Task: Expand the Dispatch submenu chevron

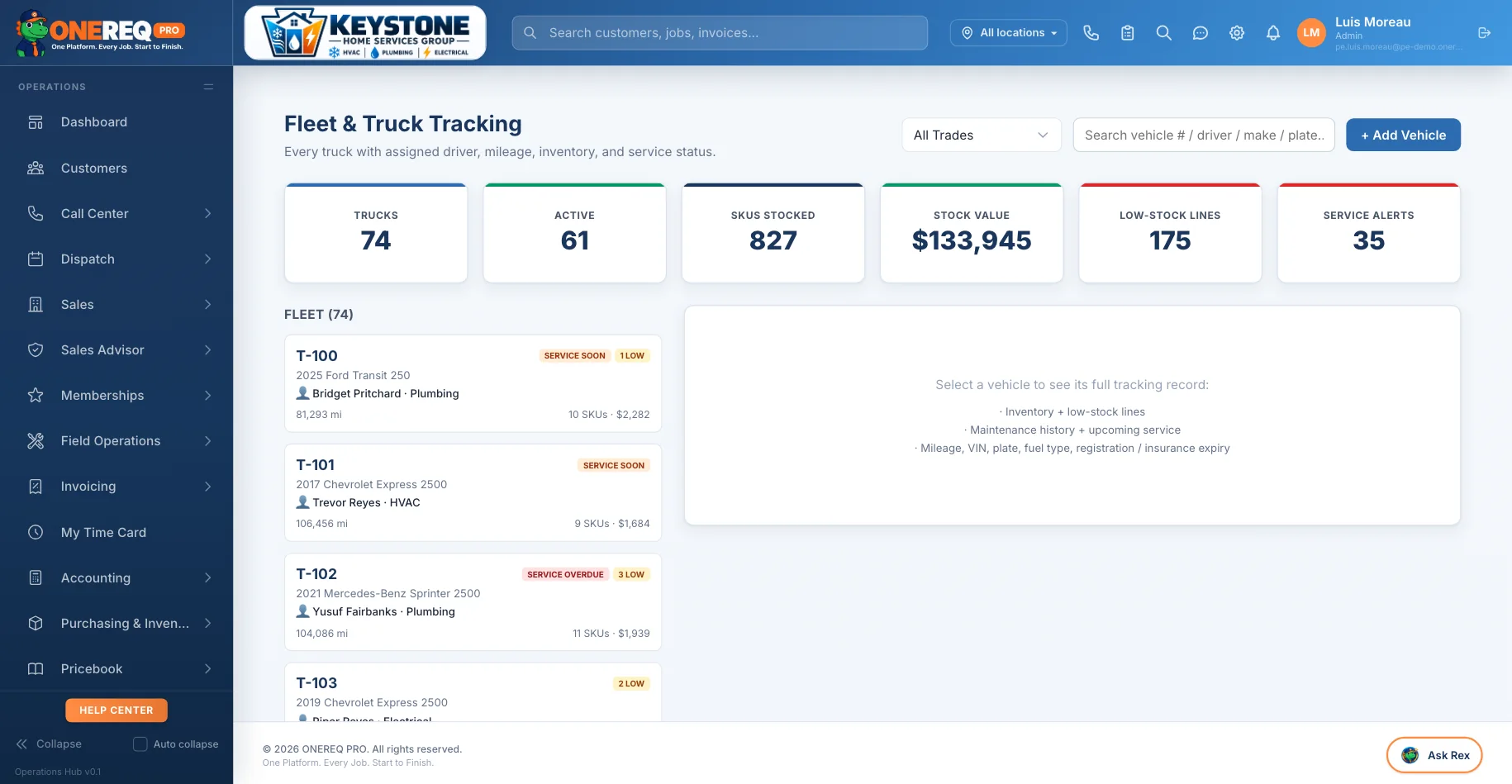Action: 207,259
